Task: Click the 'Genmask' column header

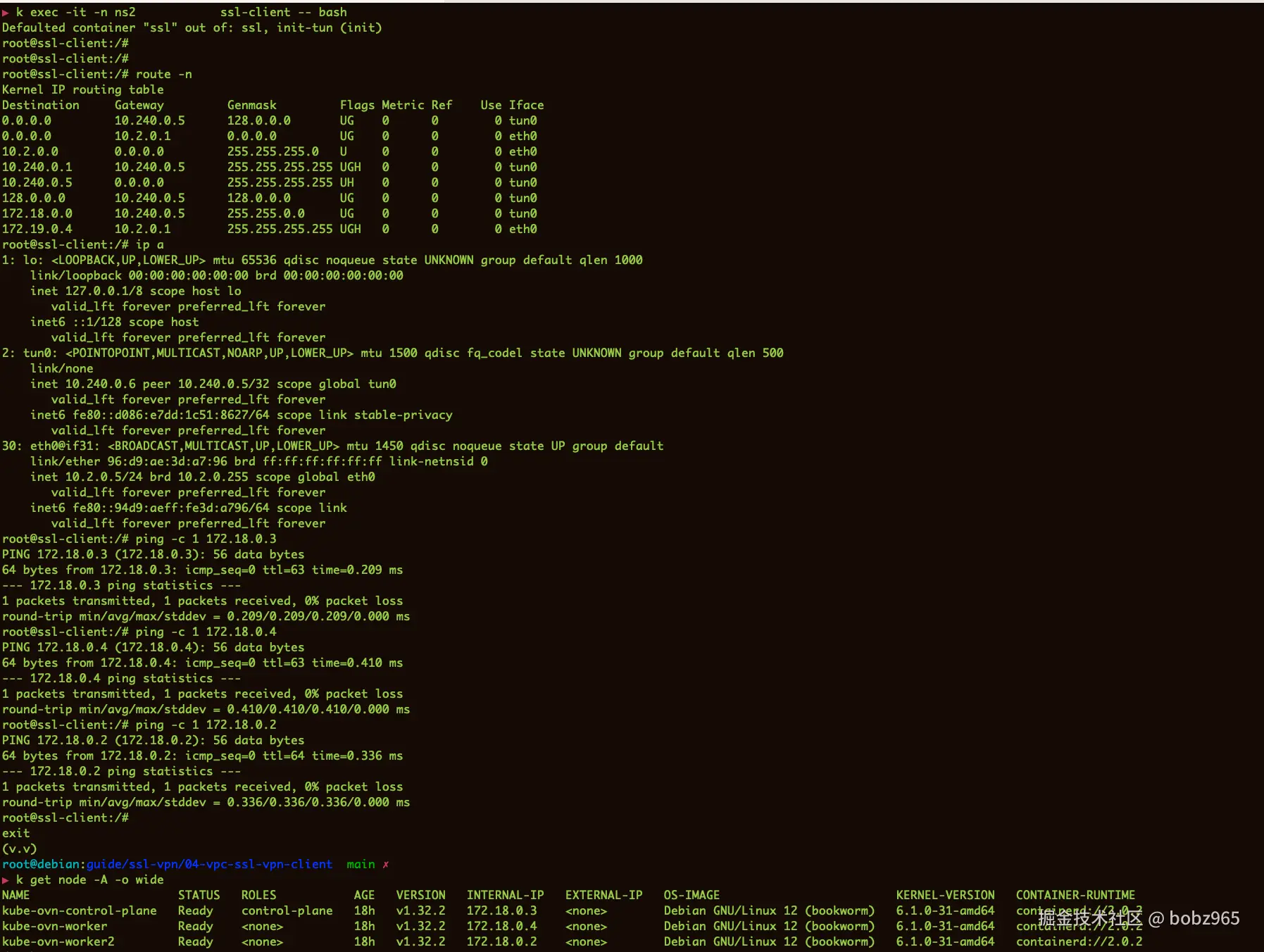Action: pyautogui.click(x=252, y=105)
